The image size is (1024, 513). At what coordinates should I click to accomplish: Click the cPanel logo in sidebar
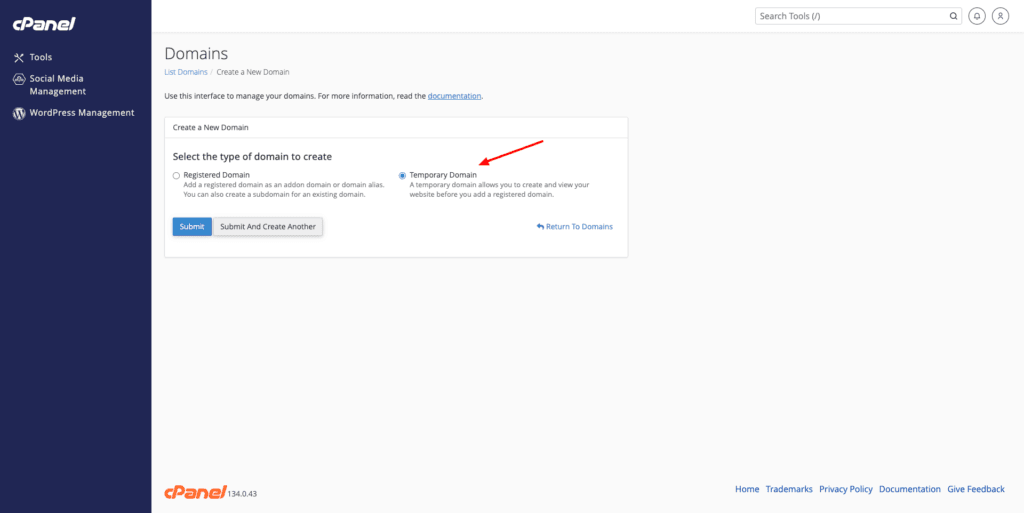coord(44,24)
